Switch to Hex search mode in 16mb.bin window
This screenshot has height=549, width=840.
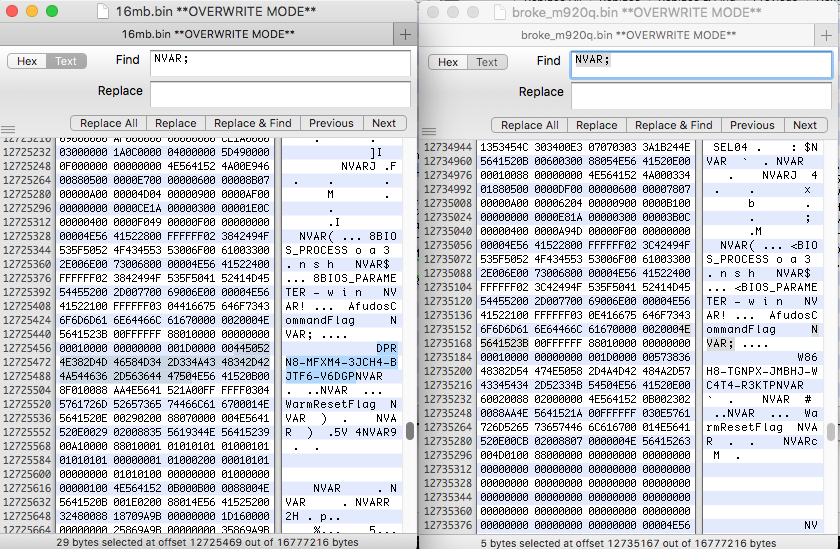(27, 61)
